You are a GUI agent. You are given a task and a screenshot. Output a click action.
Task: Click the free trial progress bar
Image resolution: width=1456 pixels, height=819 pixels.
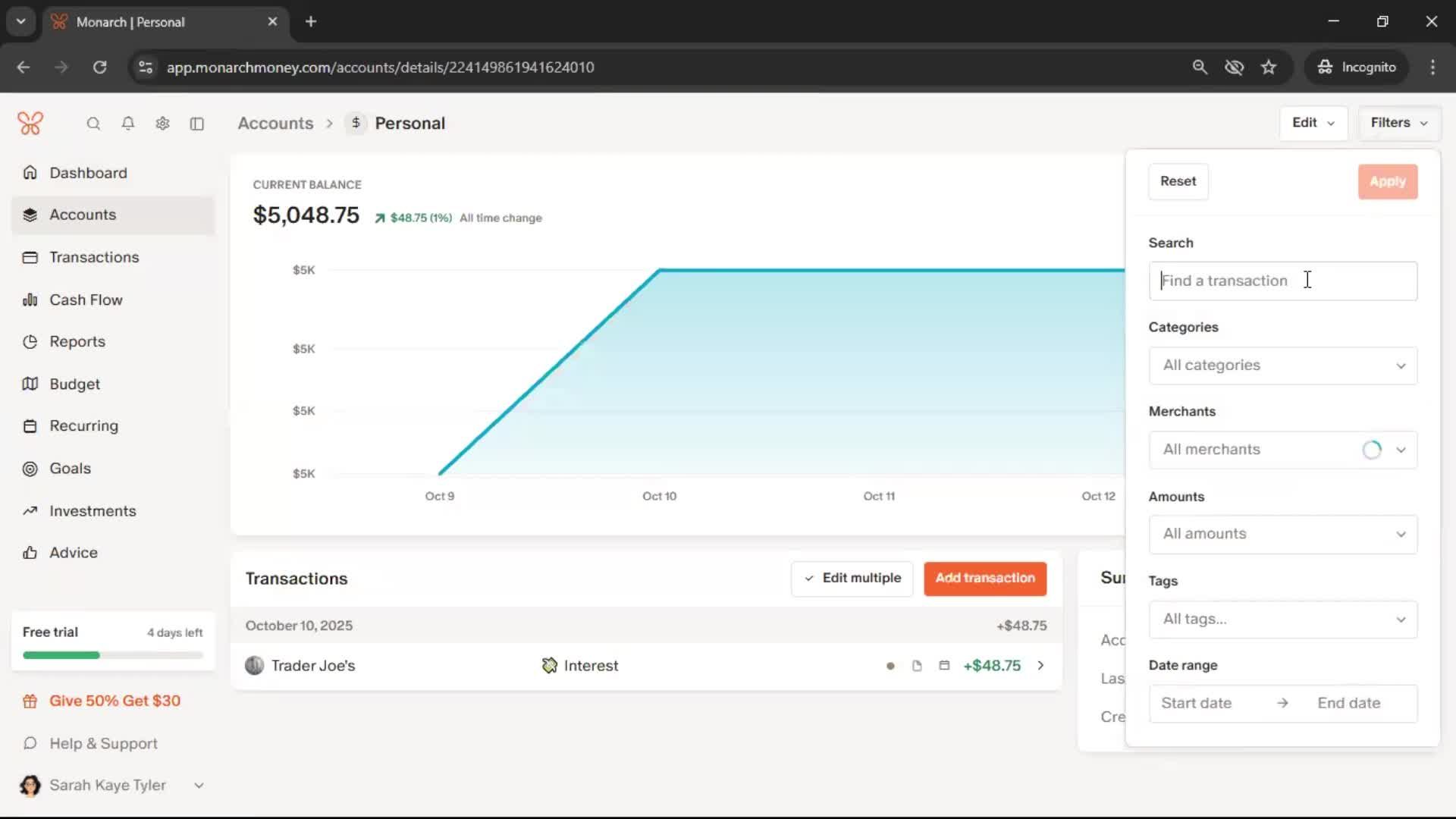click(112, 655)
